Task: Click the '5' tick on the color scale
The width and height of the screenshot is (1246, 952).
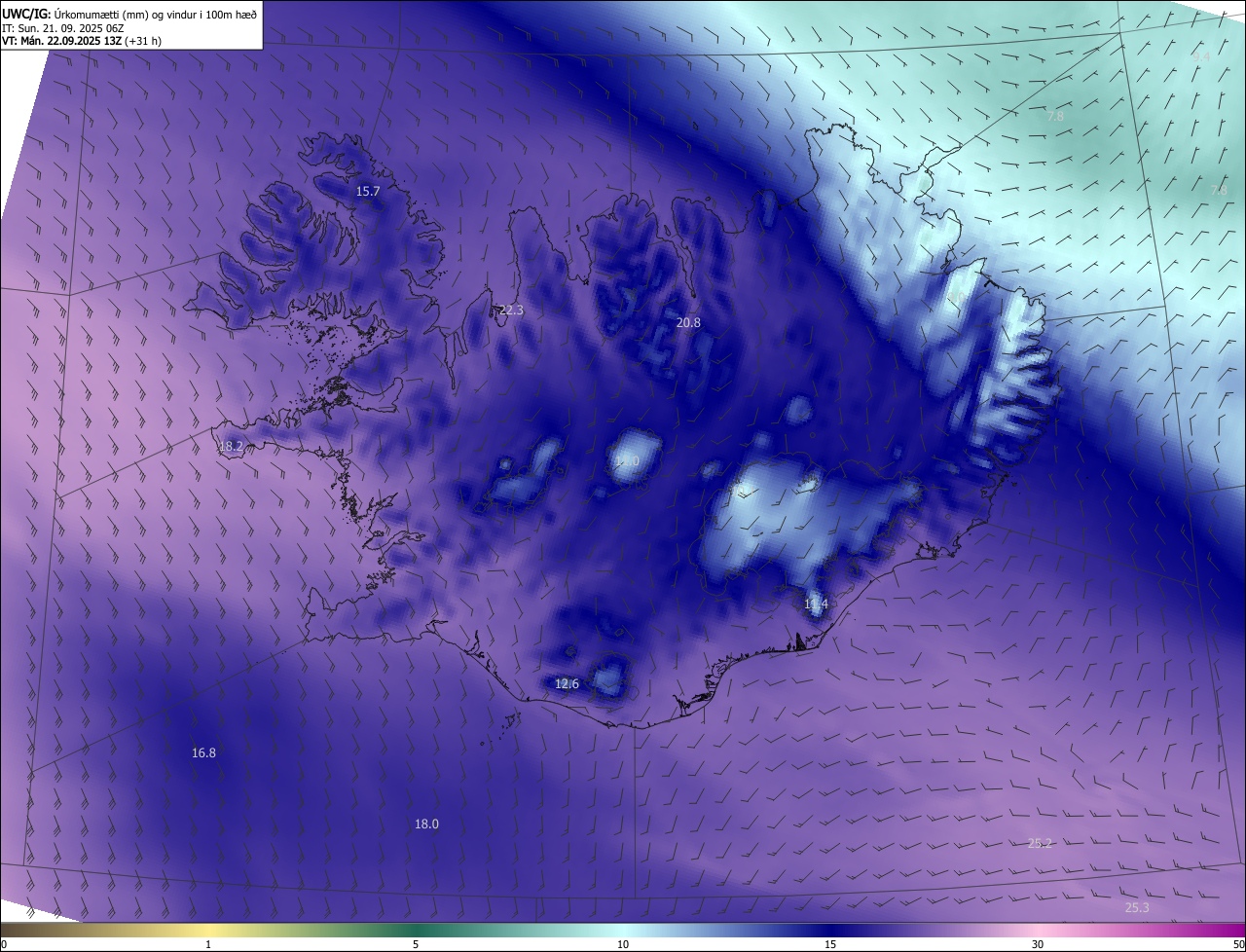Action: [x=416, y=944]
